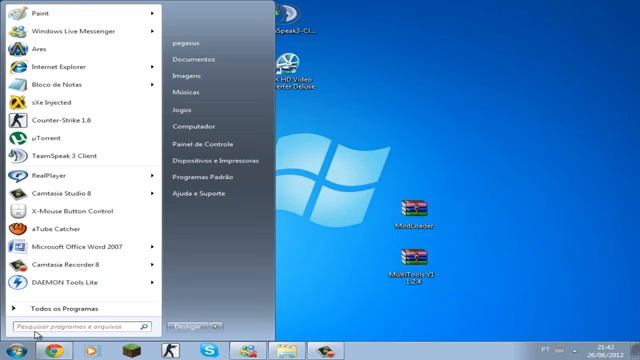Open Counter-Strike icon on the taskbar
The height and width of the screenshot is (360, 640).
click(170, 351)
